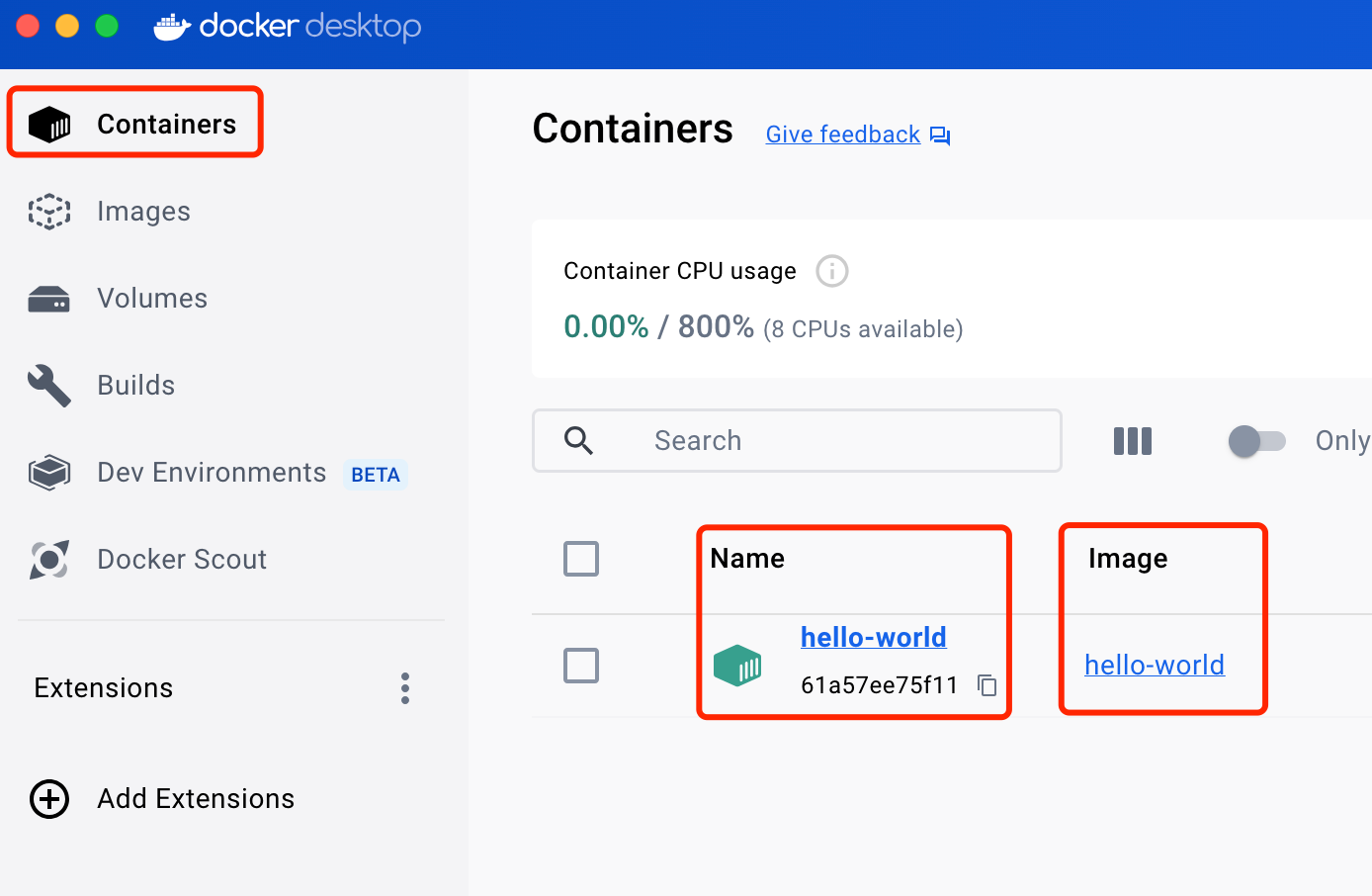Viewport: 1372px width, 896px height.
Task: Click the Volumes drive icon
Action: 49,299
